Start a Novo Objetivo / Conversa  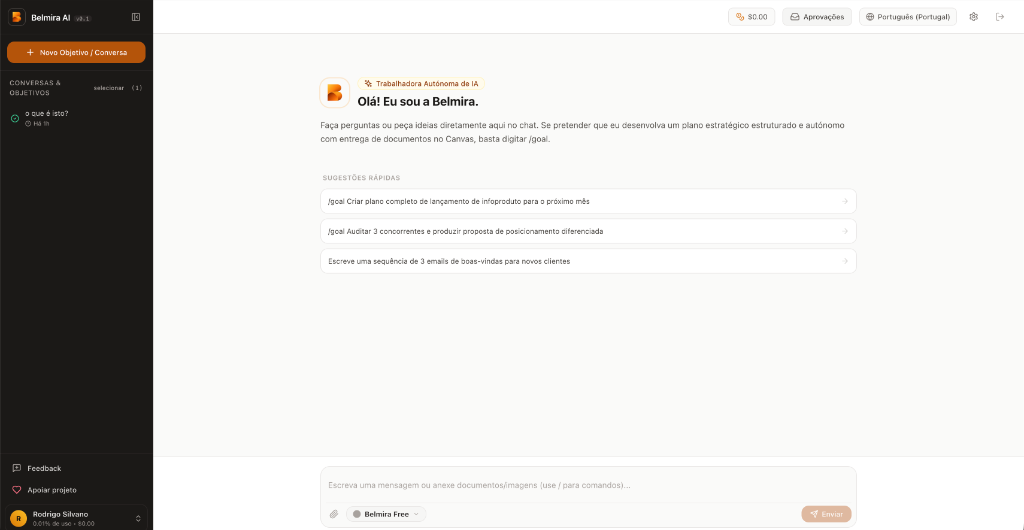(x=76, y=52)
